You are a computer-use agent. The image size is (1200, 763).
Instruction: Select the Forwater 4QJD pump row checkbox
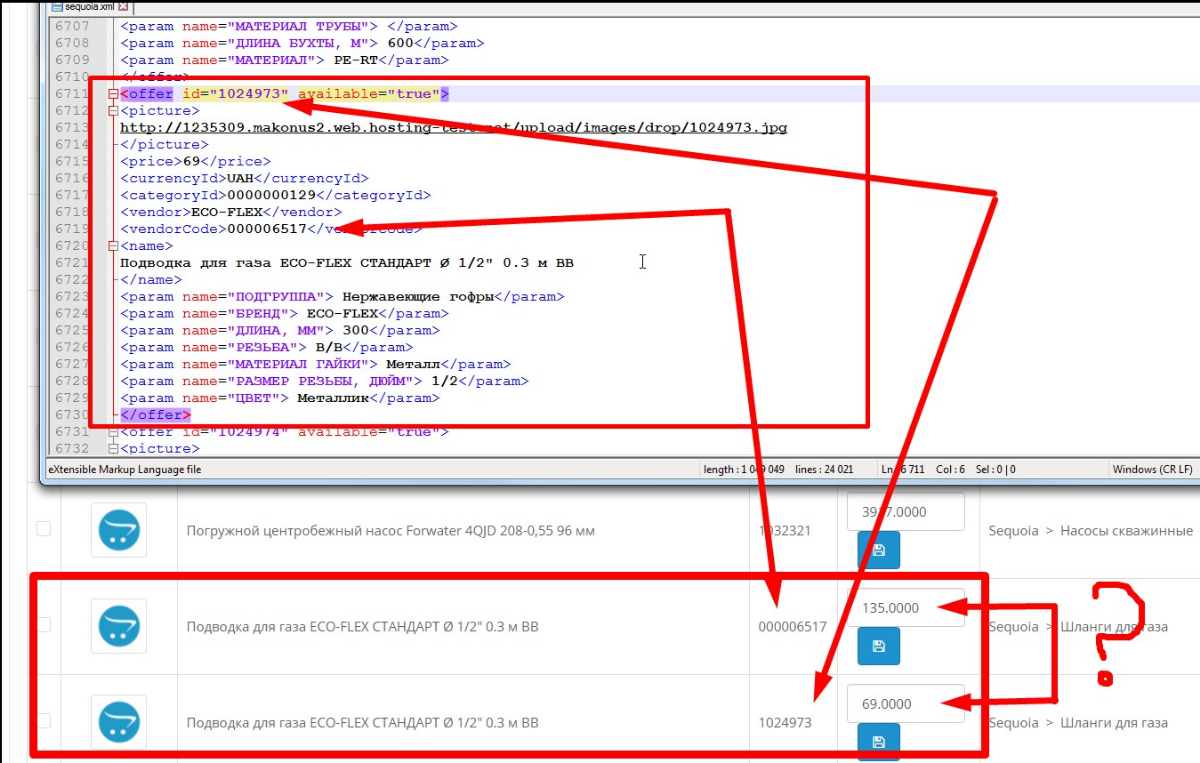[44, 529]
